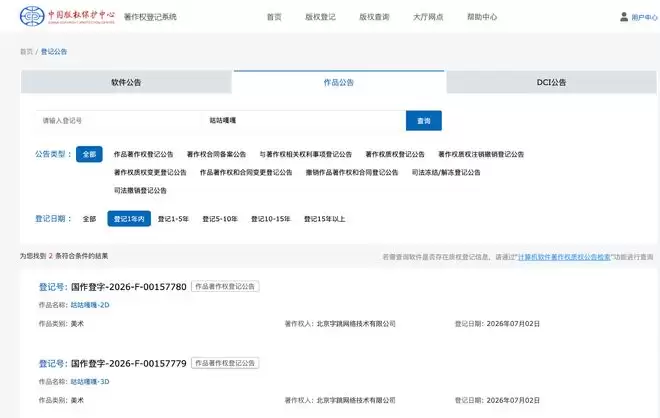Open 版权登记 navigation item

point(320,17)
